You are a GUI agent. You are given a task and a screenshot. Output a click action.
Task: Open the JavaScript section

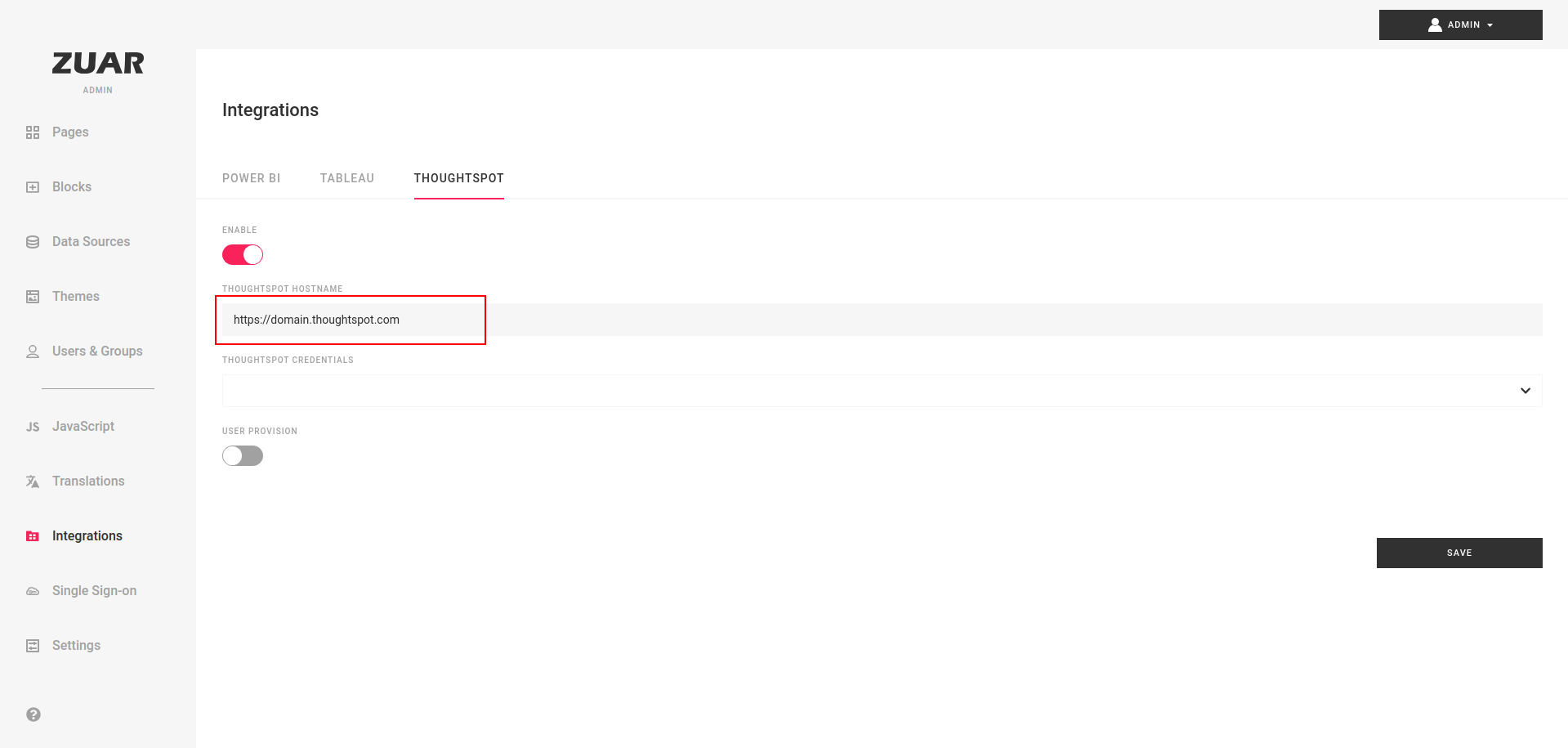point(83,427)
